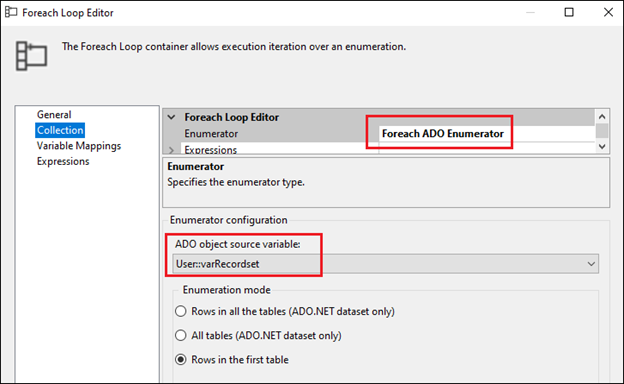Click the Foreach Loop container icon
The image size is (624, 384).
(31, 56)
